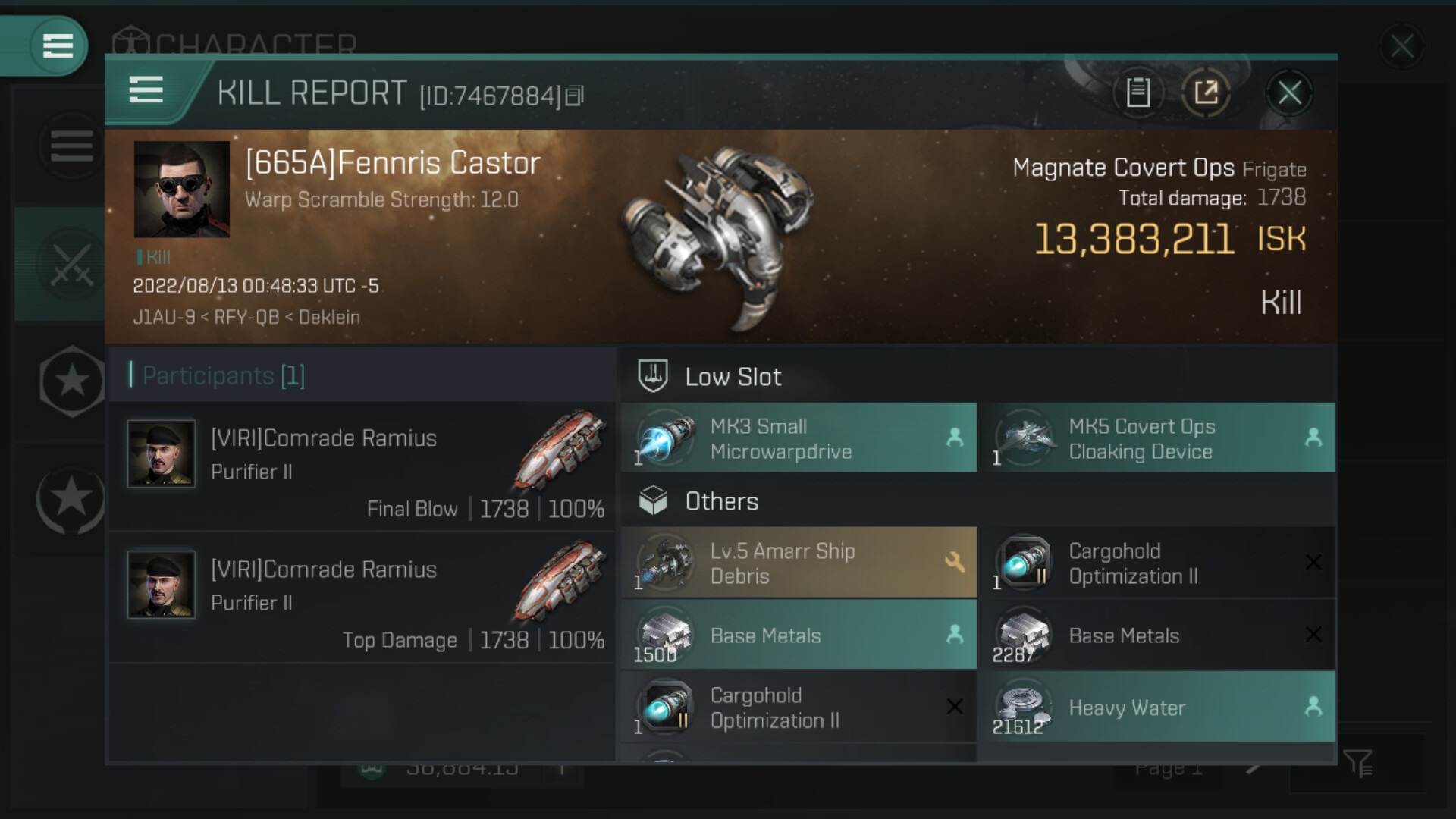Click Fennris Castor's portrait
This screenshot has width=1456, height=819.
point(182,190)
